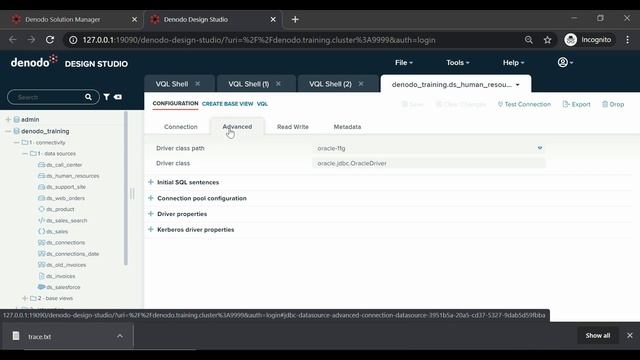Click Test Connection button
This screenshot has width=640, height=360.
click(524, 104)
